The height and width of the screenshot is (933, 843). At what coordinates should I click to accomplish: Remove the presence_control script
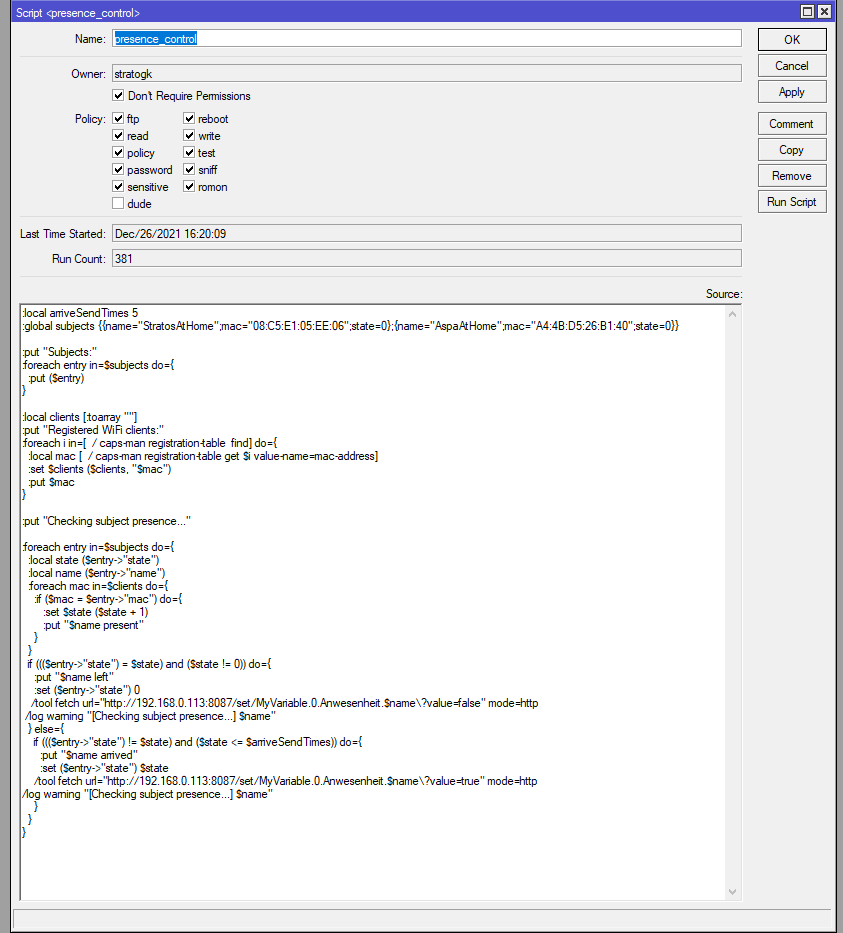[x=792, y=176]
